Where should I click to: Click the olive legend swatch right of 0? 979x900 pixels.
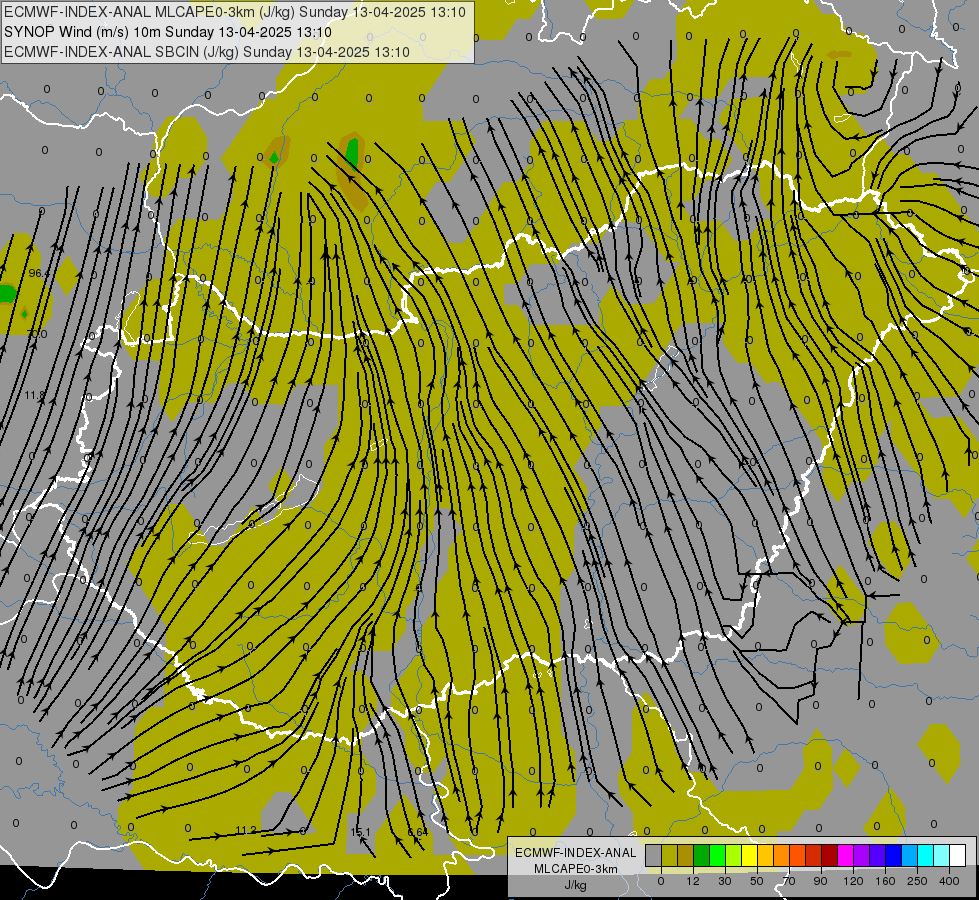click(669, 855)
